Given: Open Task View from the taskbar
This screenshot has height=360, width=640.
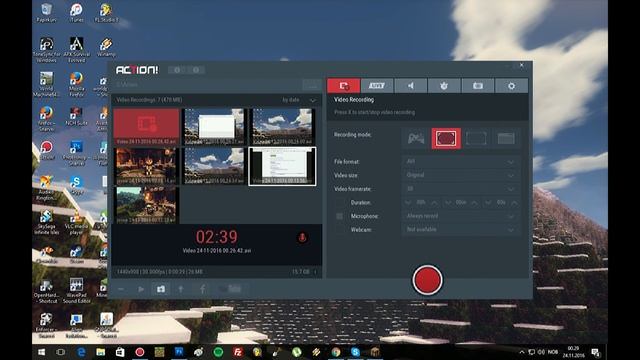Looking at the screenshot, I should coord(61,352).
